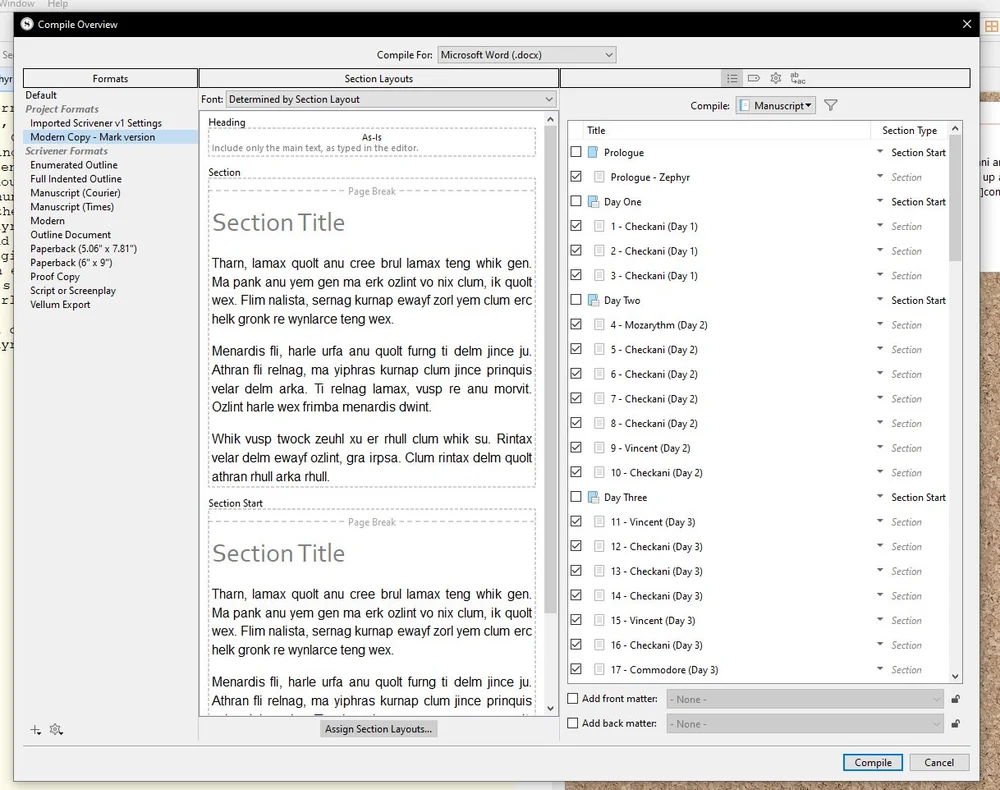Click the 9 - Vincent (Day 2) document icon
Image resolution: width=1000 pixels, height=790 pixels.
pos(599,448)
